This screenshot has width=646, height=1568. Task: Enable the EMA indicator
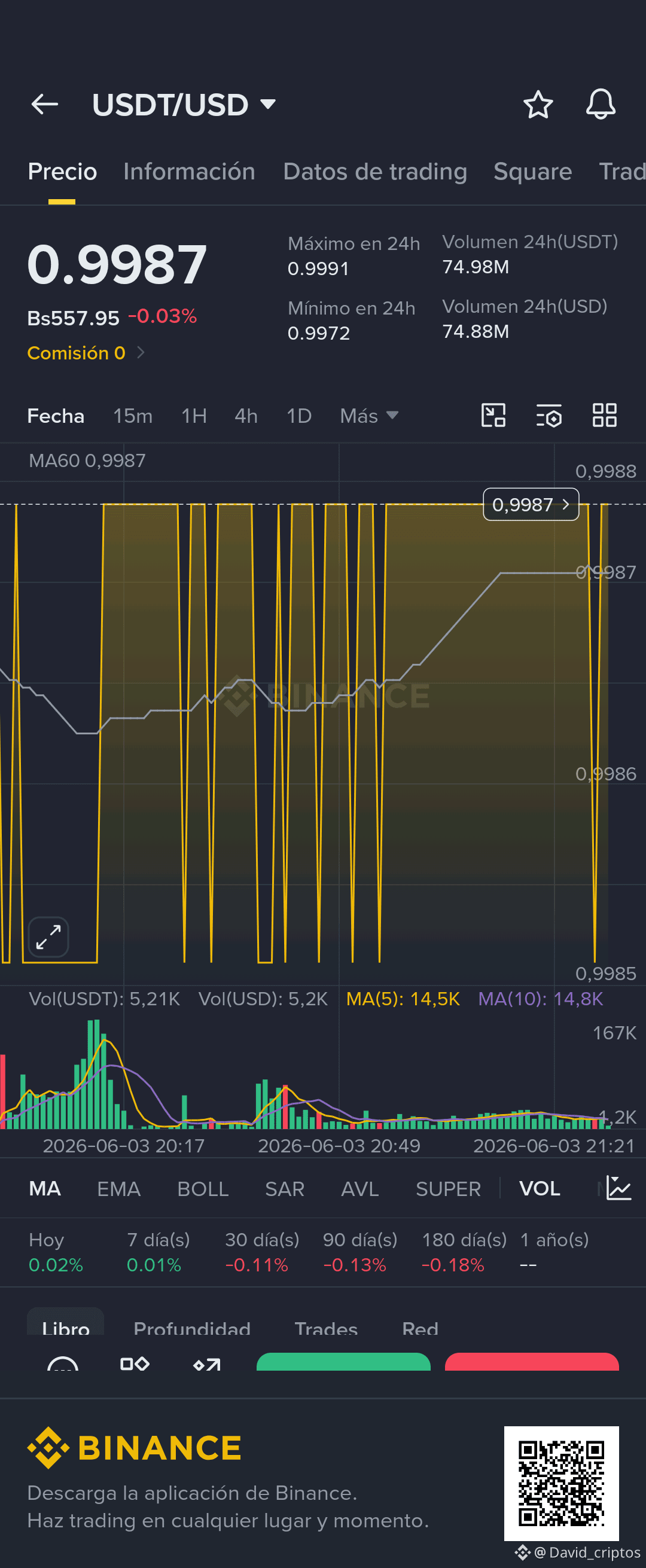point(118,1189)
